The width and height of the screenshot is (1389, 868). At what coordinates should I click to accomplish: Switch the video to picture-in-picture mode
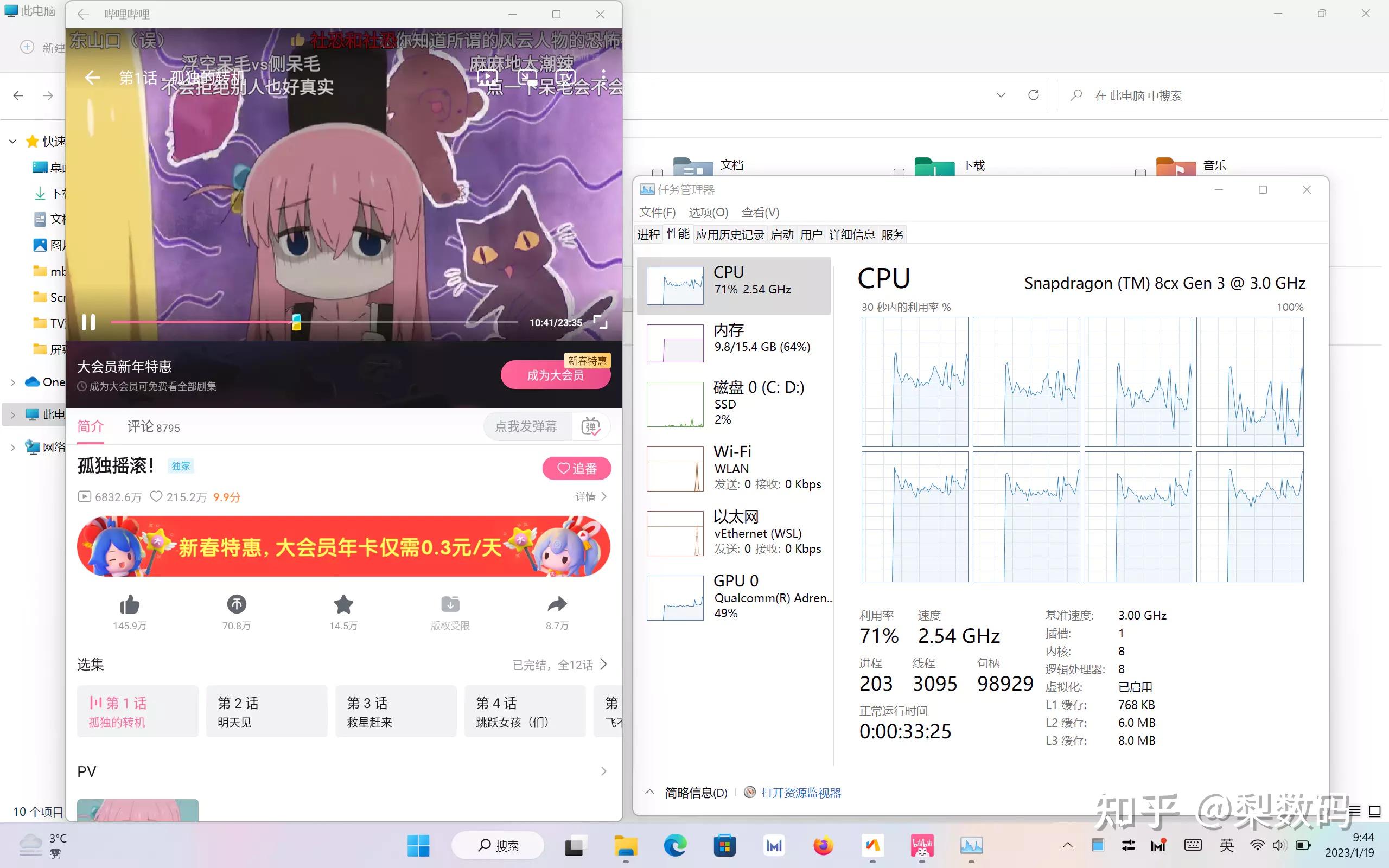(x=526, y=78)
